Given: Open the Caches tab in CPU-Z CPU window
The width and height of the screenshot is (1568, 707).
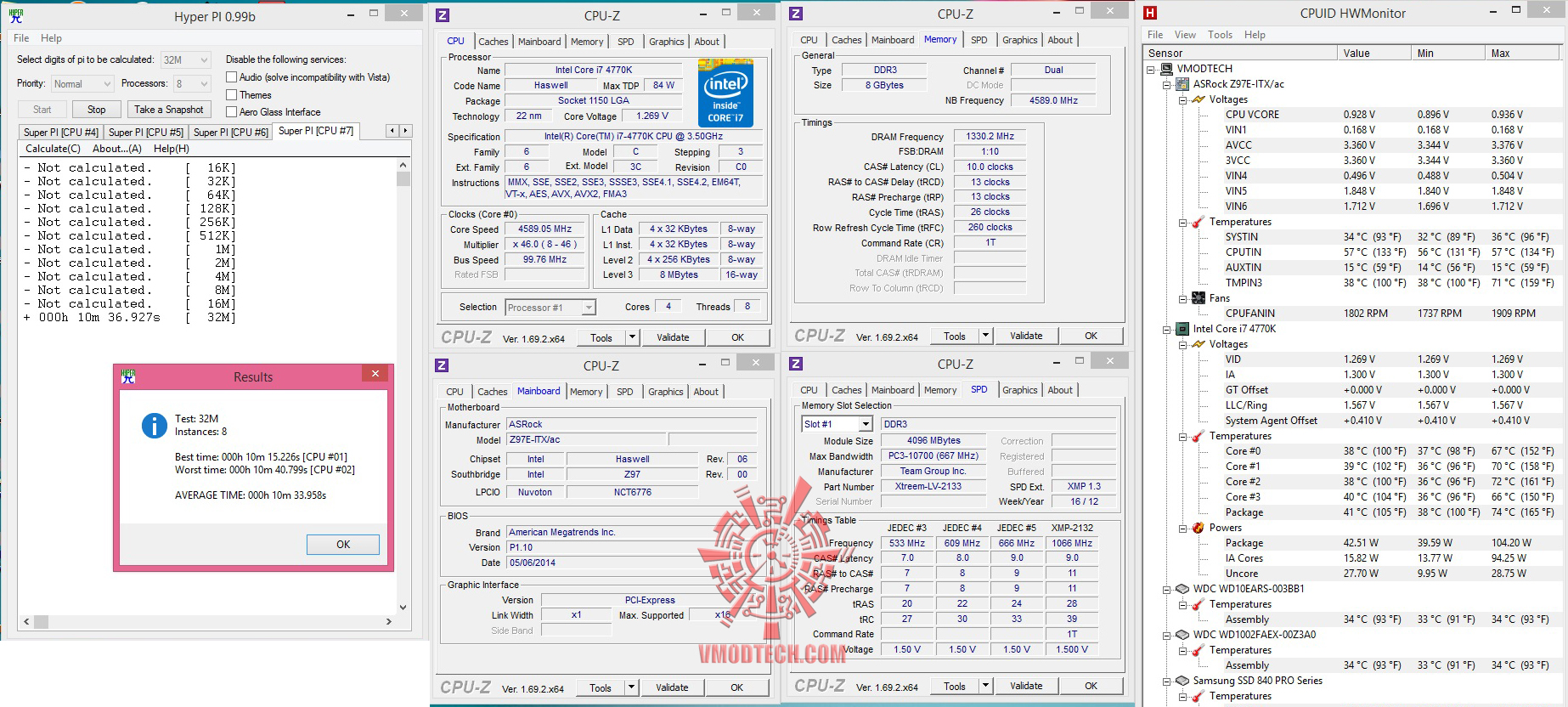Looking at the screenshot, I should [x=493, y=42].
